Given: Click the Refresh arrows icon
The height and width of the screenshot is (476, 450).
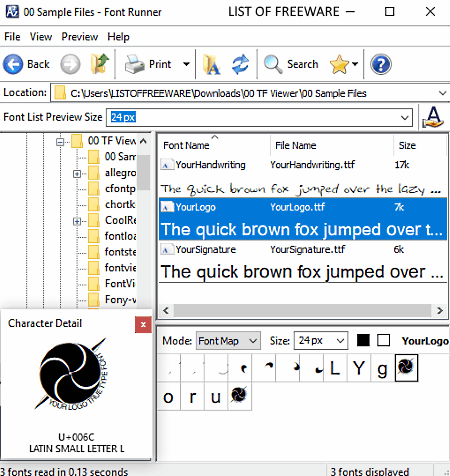Looking at the screenshot, I should [240, 64].
